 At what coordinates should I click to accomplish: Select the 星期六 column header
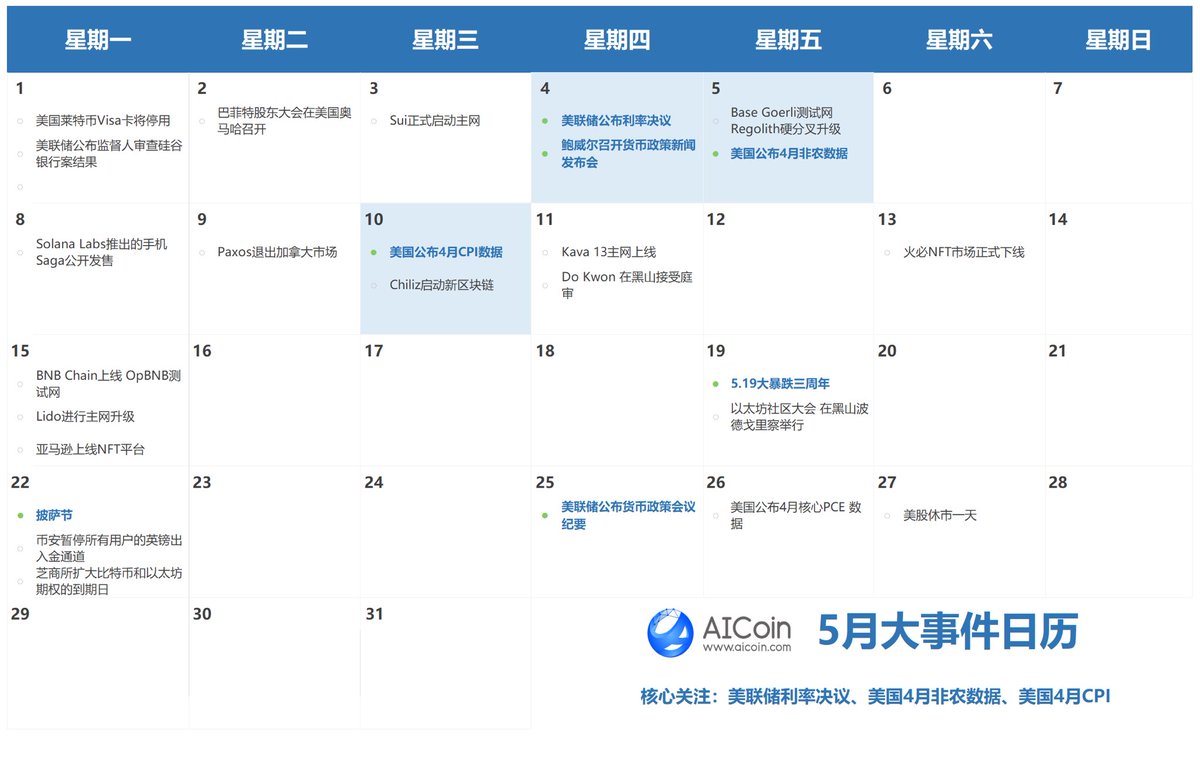coord(959,40)
